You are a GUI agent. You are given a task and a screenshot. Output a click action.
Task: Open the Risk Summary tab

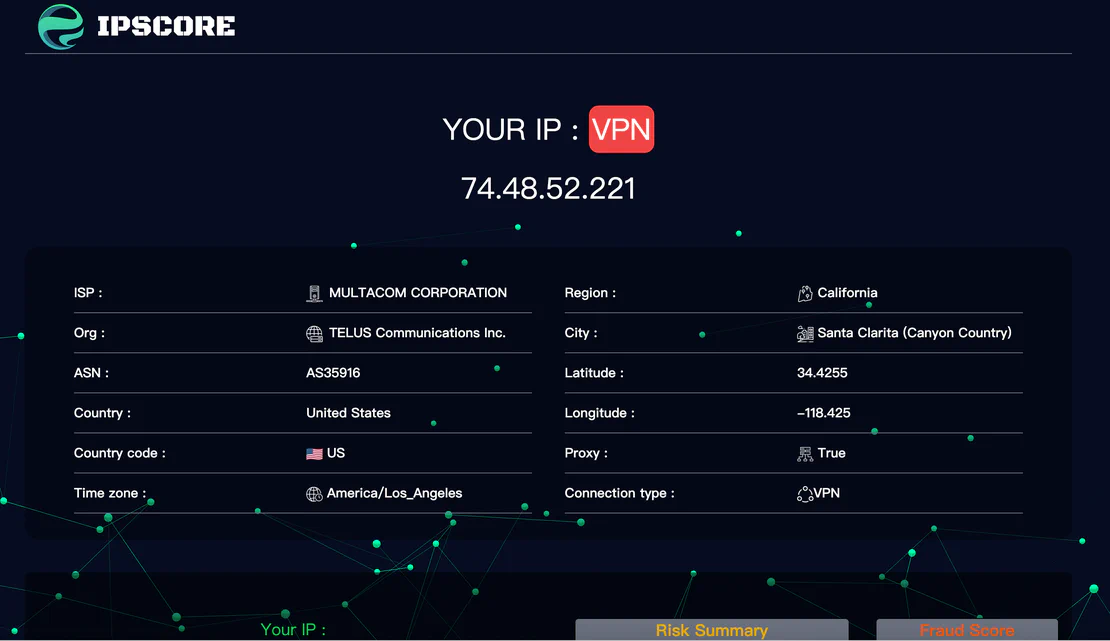711,630
